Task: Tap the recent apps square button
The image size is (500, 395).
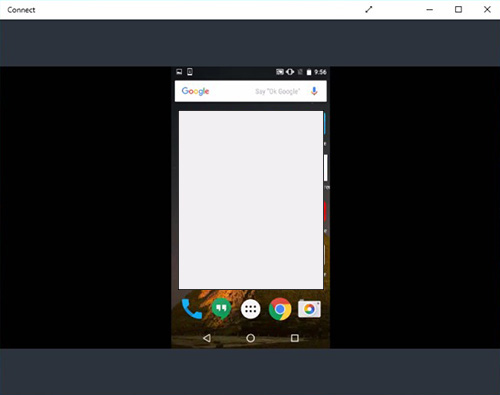Action: pyautogui.click(x=295, y=338)
